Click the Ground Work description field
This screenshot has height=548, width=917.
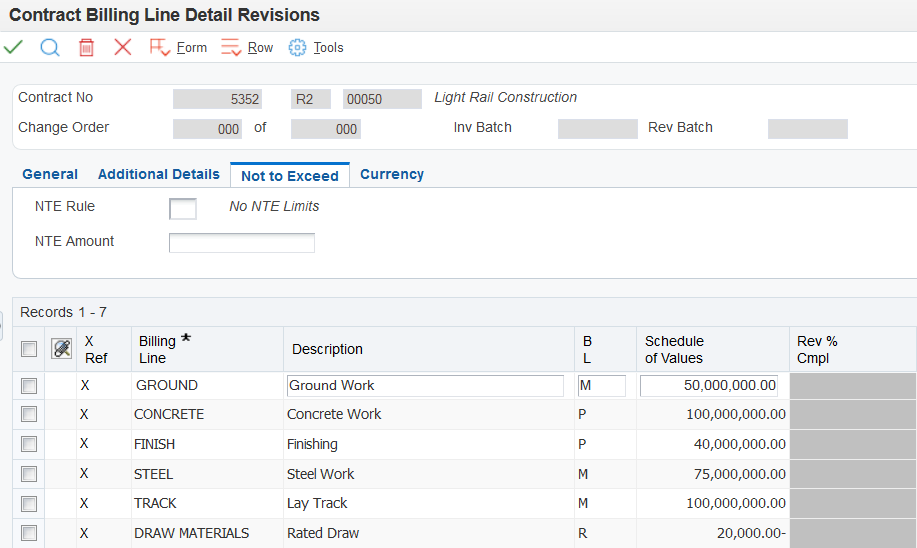point(425,386)
